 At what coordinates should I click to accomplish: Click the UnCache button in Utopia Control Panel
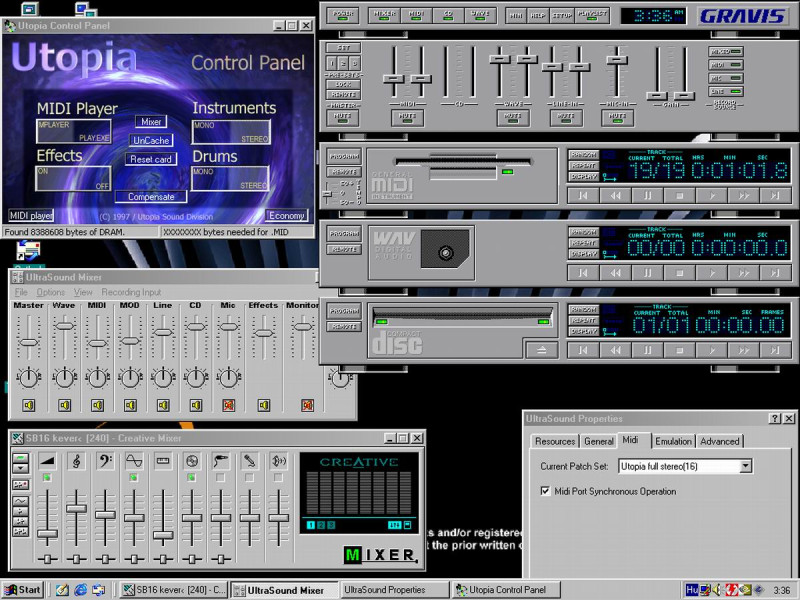pyautogui.click(x=151, y=140)
